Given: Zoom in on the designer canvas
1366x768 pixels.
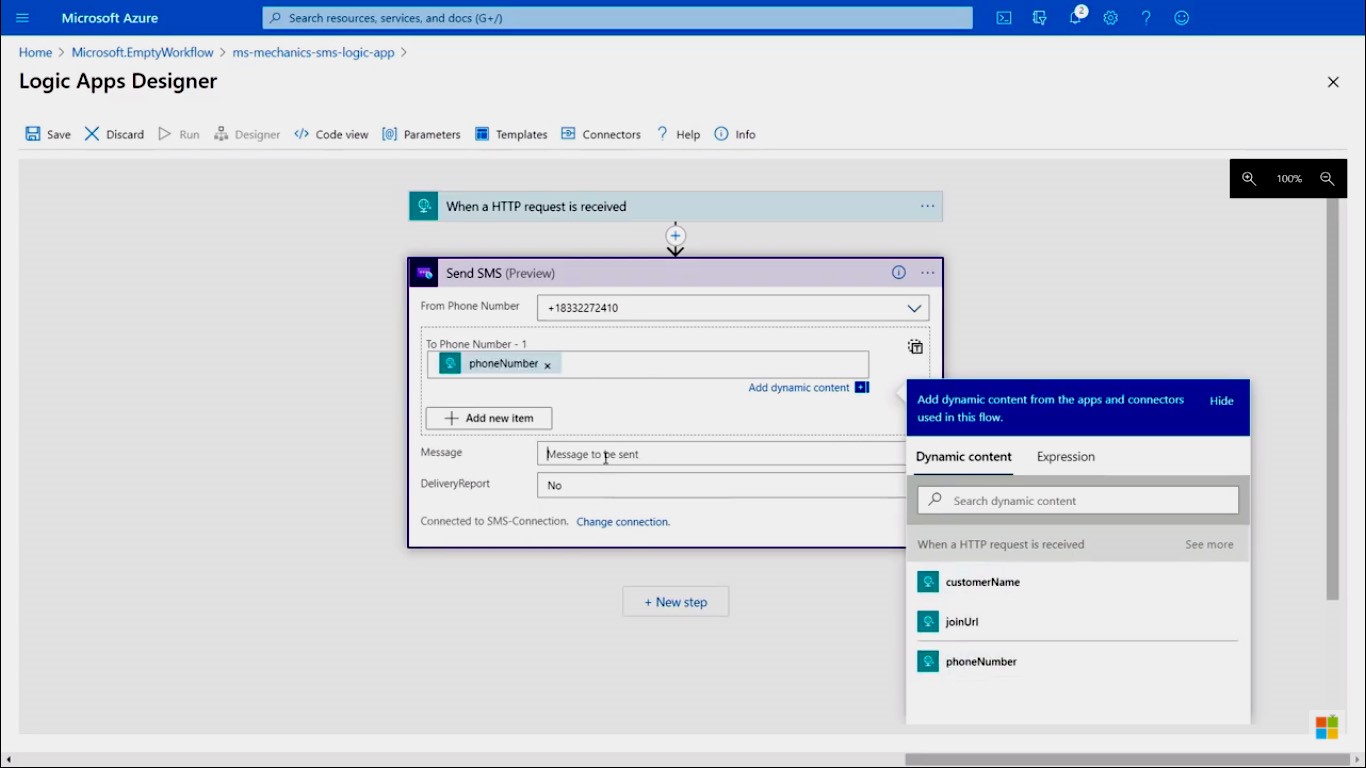Looking at the screenshot, I should (1249, 179).
